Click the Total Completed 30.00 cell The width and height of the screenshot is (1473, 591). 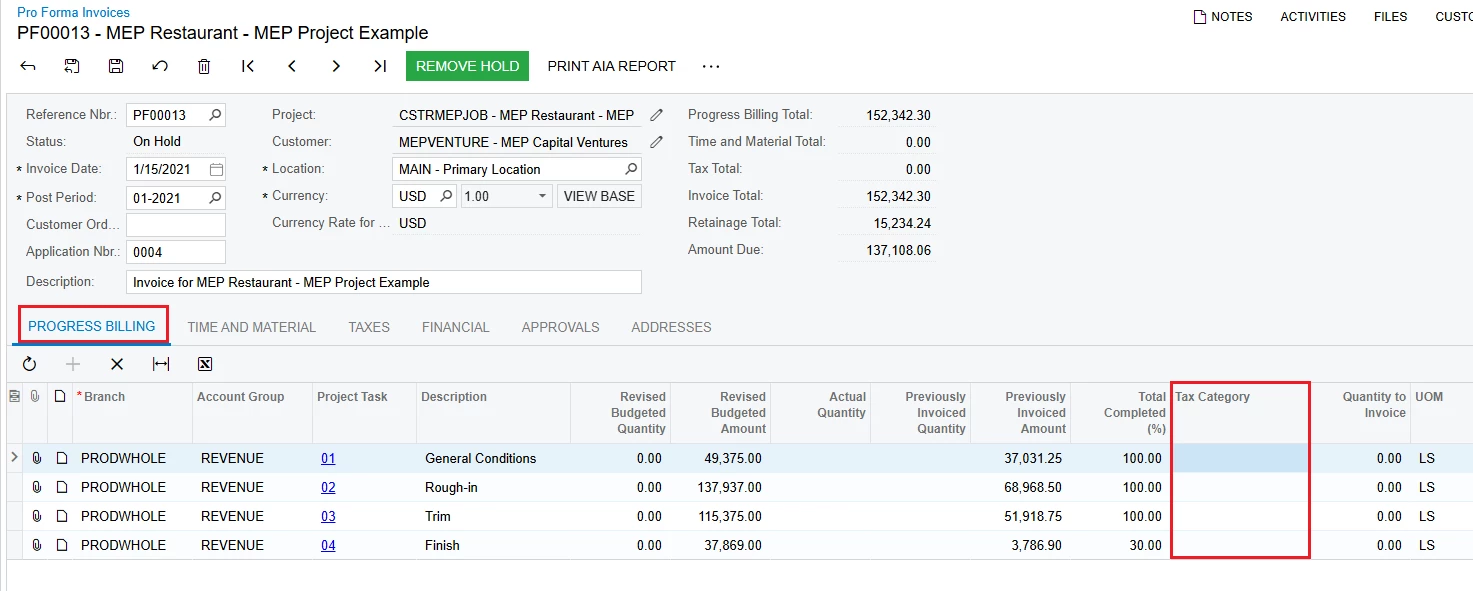(1120, 545)
